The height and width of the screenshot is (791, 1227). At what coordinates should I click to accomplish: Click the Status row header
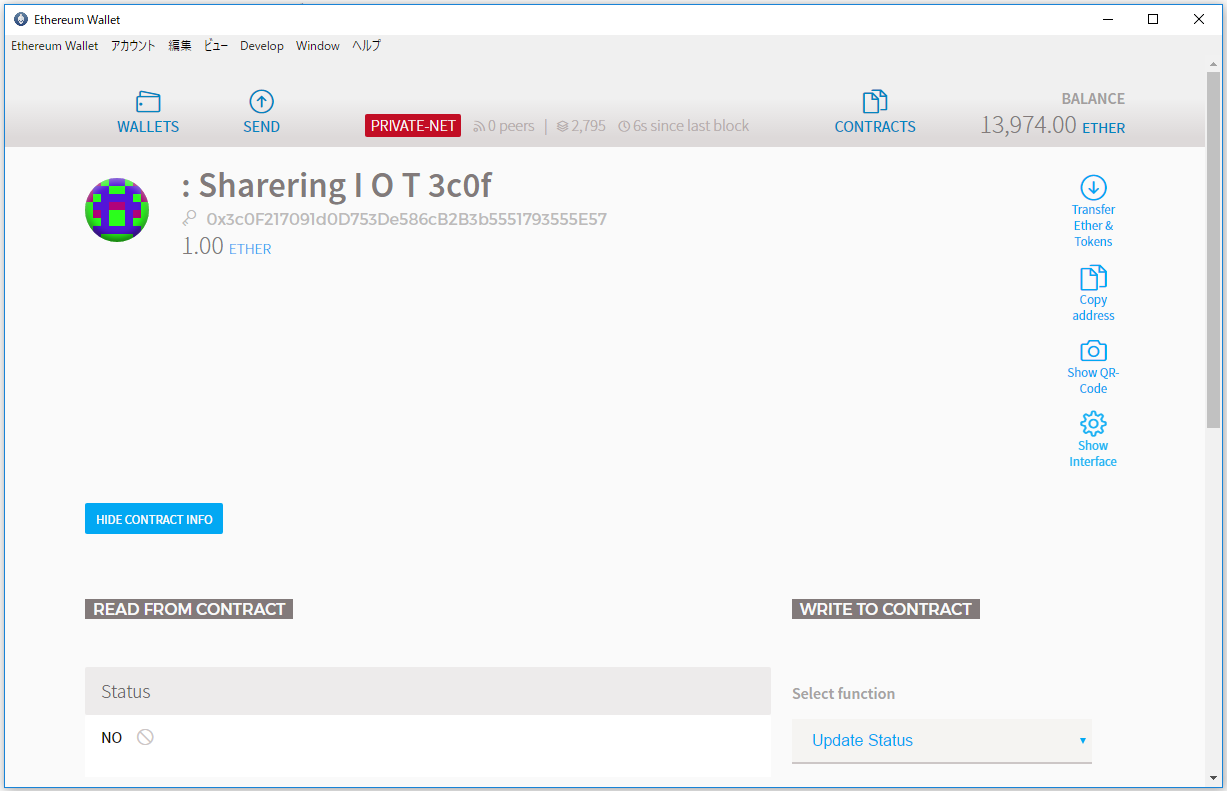coord(428,691)
